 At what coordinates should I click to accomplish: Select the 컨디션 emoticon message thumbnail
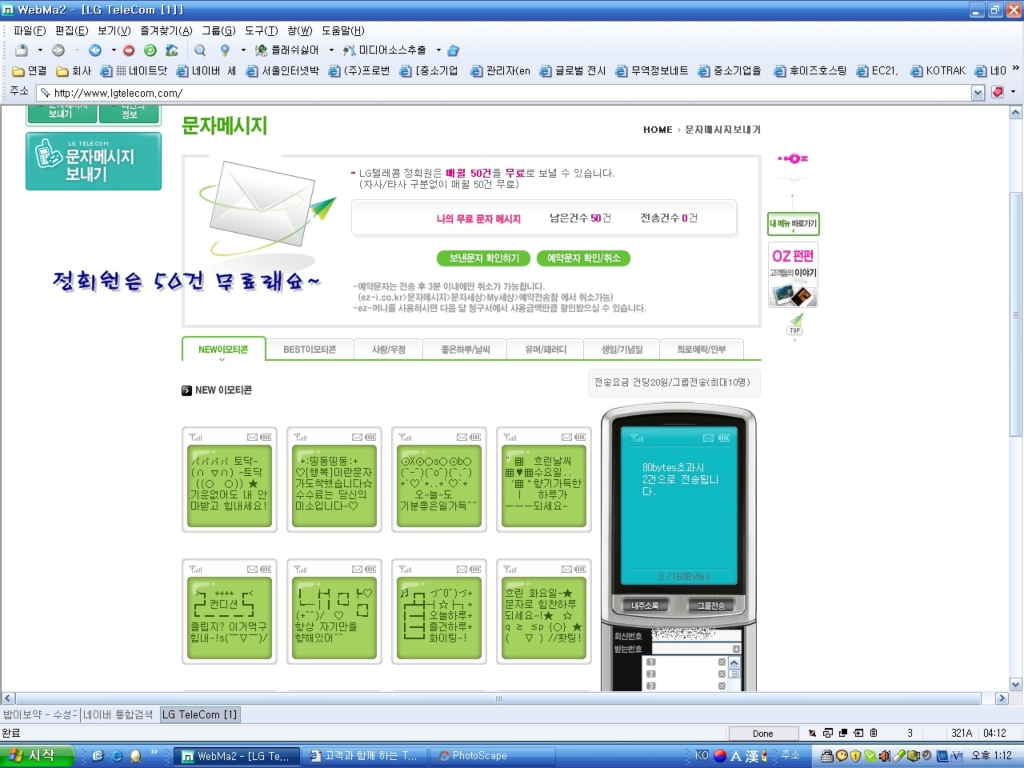229,611
